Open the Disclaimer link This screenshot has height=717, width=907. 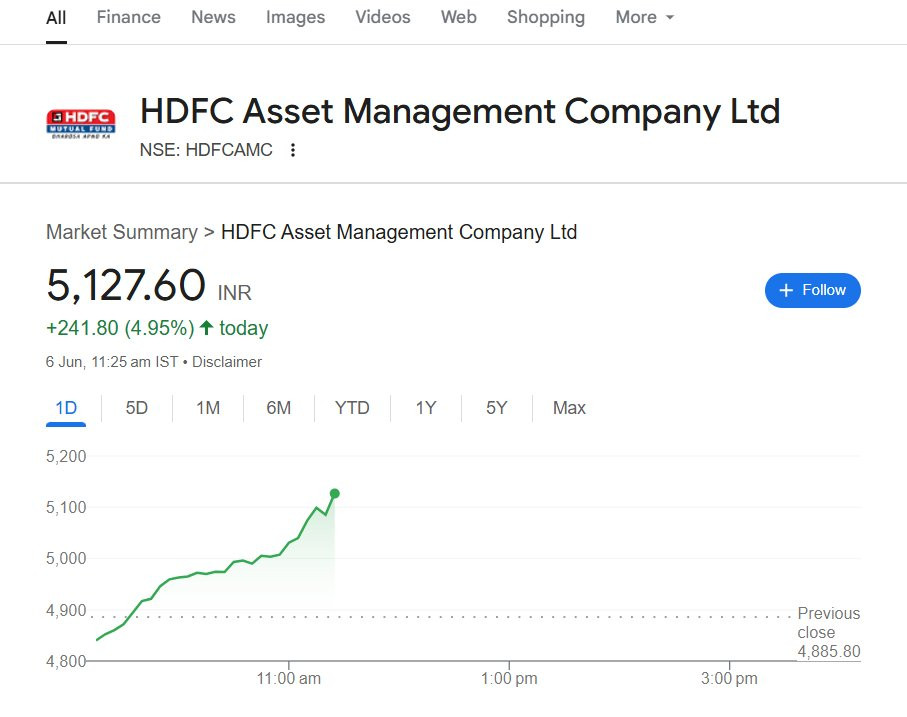tap(227, 362)
